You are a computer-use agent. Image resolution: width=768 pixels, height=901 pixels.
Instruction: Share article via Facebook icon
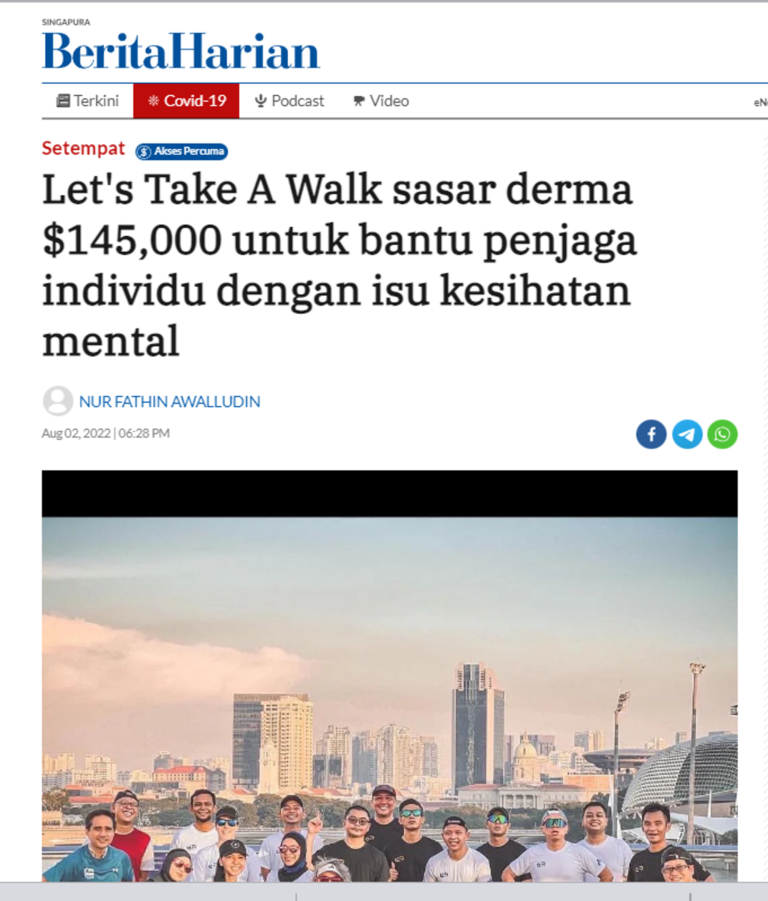(651, 434)
